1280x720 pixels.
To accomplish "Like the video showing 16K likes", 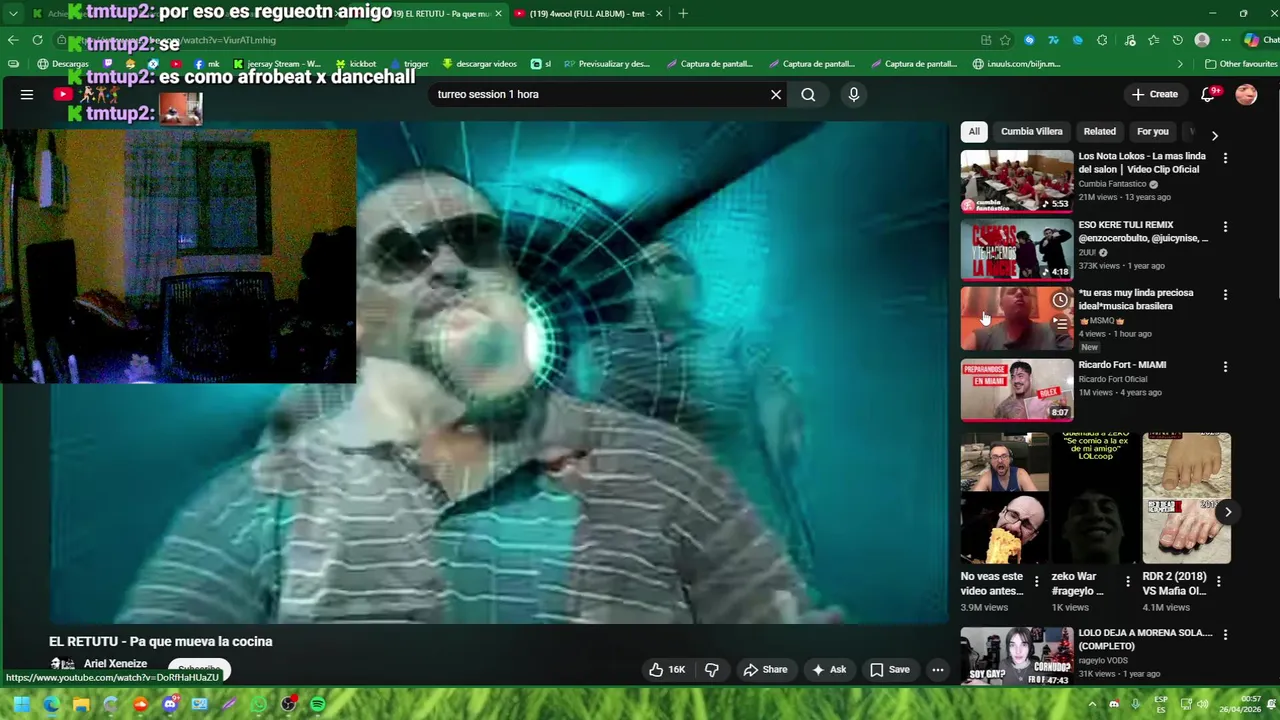I will coord(667,670).
